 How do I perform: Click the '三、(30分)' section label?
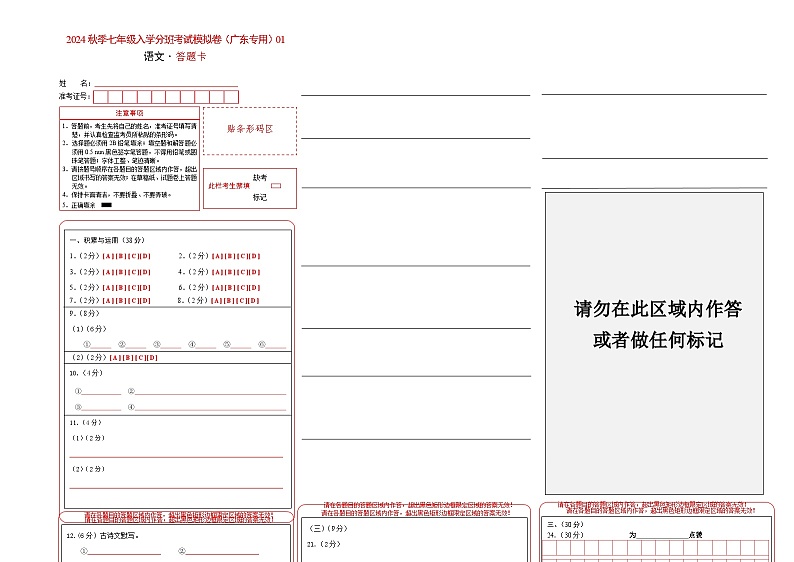565,524
